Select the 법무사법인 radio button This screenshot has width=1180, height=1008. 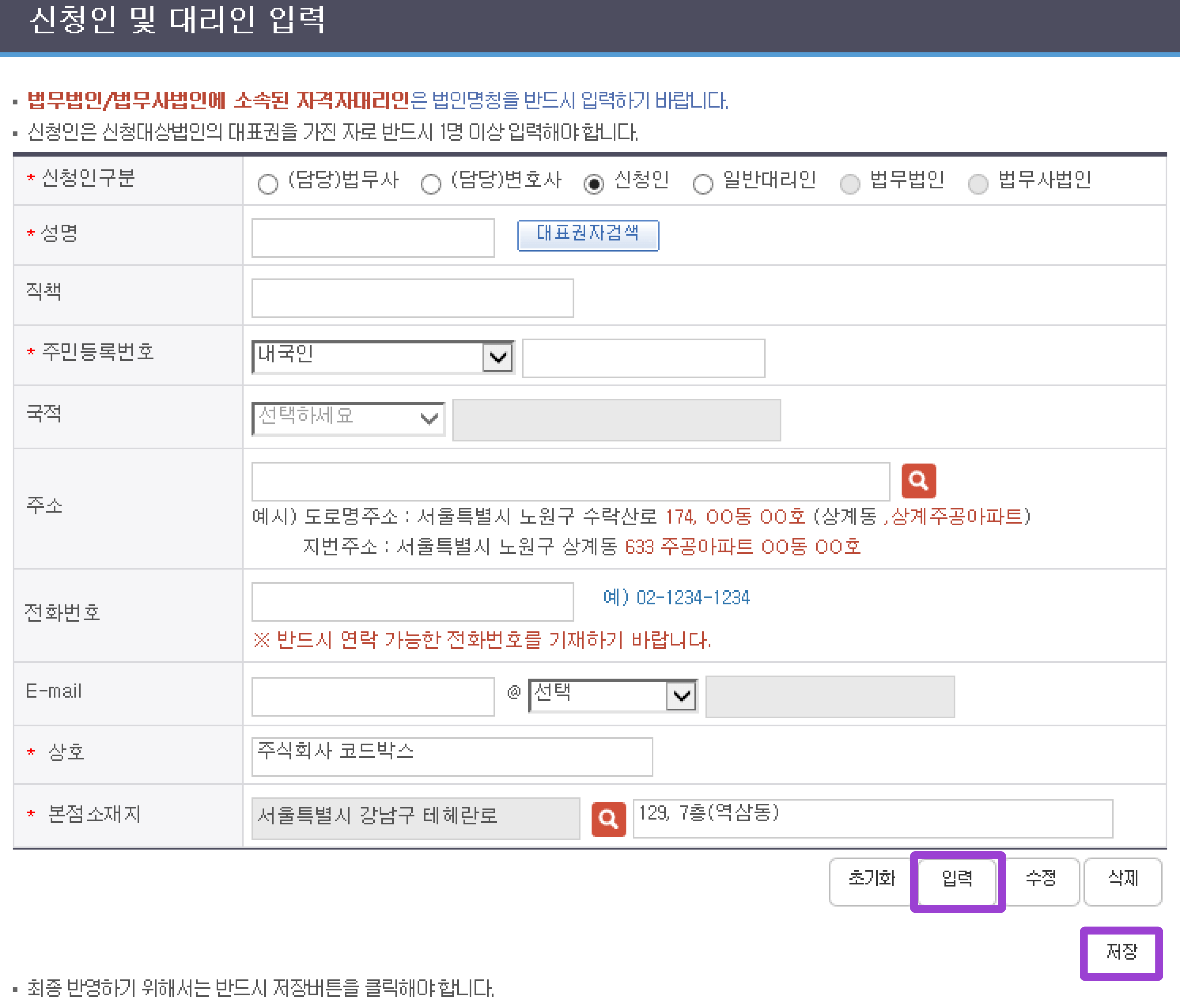[978, 184]
